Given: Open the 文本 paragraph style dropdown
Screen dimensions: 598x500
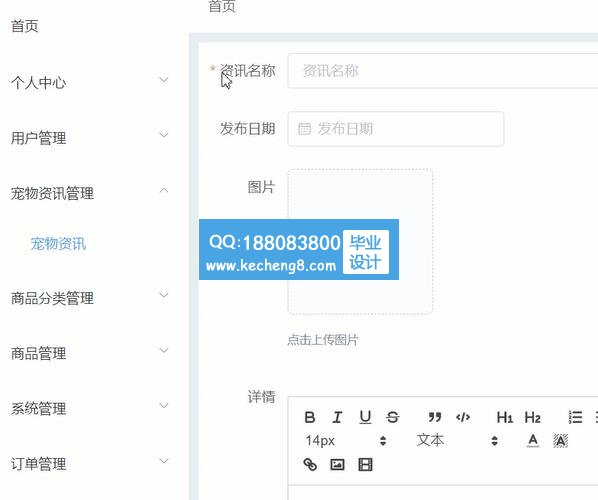Looking at the screenshot, I should [457, 441].
